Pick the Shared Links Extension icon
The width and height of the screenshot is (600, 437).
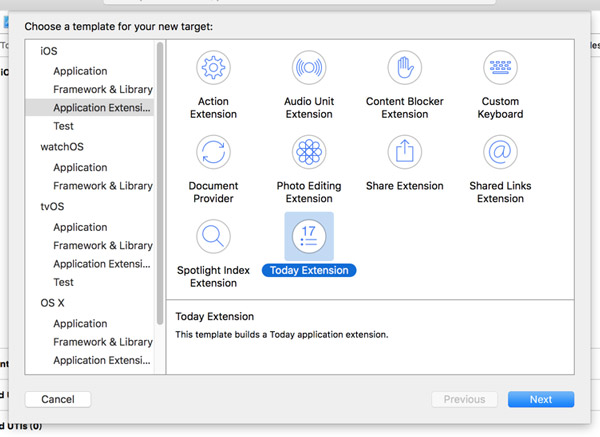point(500,153)
